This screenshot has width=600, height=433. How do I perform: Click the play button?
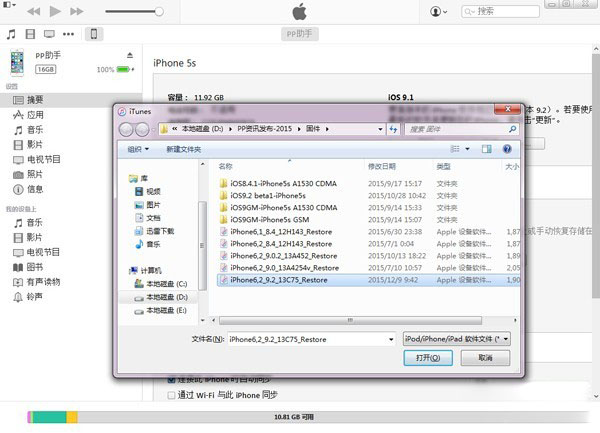click(x=55, y=11)
